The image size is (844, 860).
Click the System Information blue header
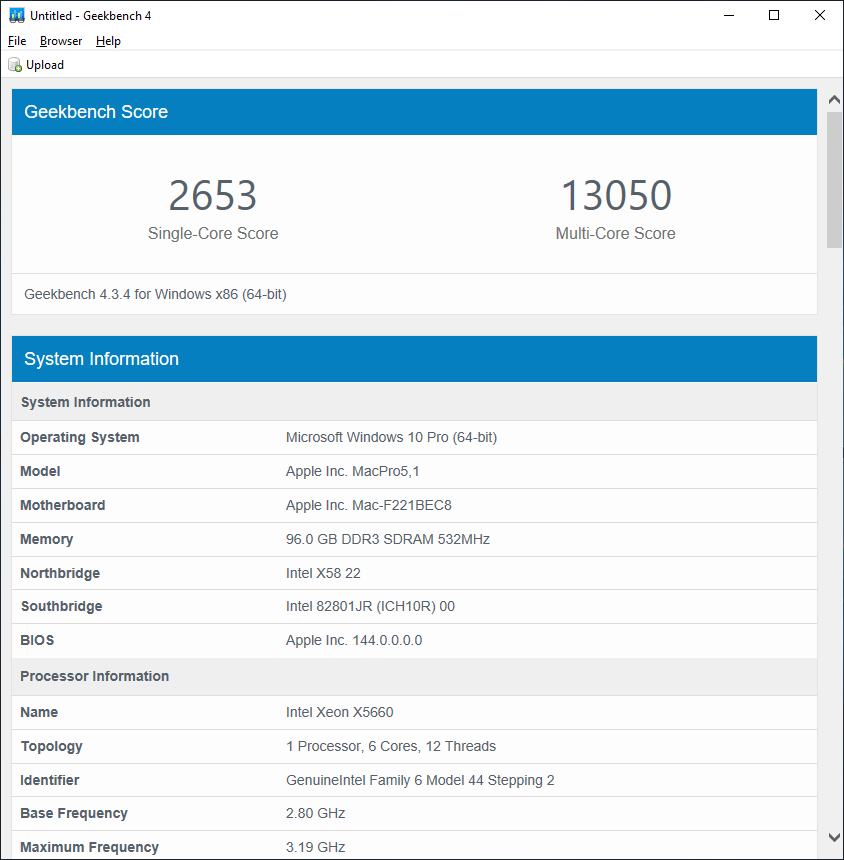(x=414, y=359)
